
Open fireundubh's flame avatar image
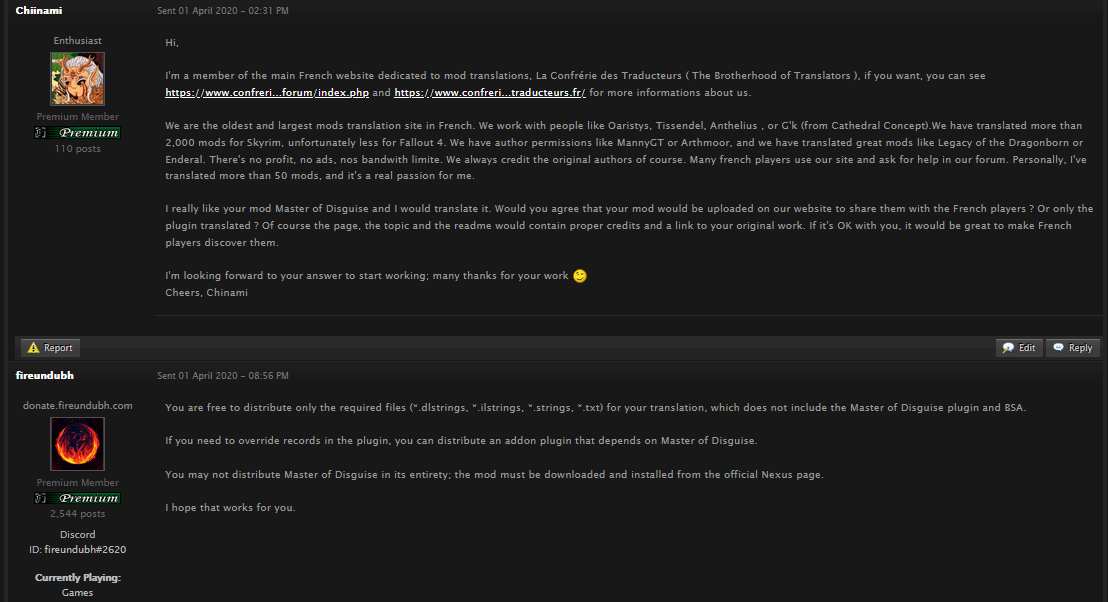77,444
